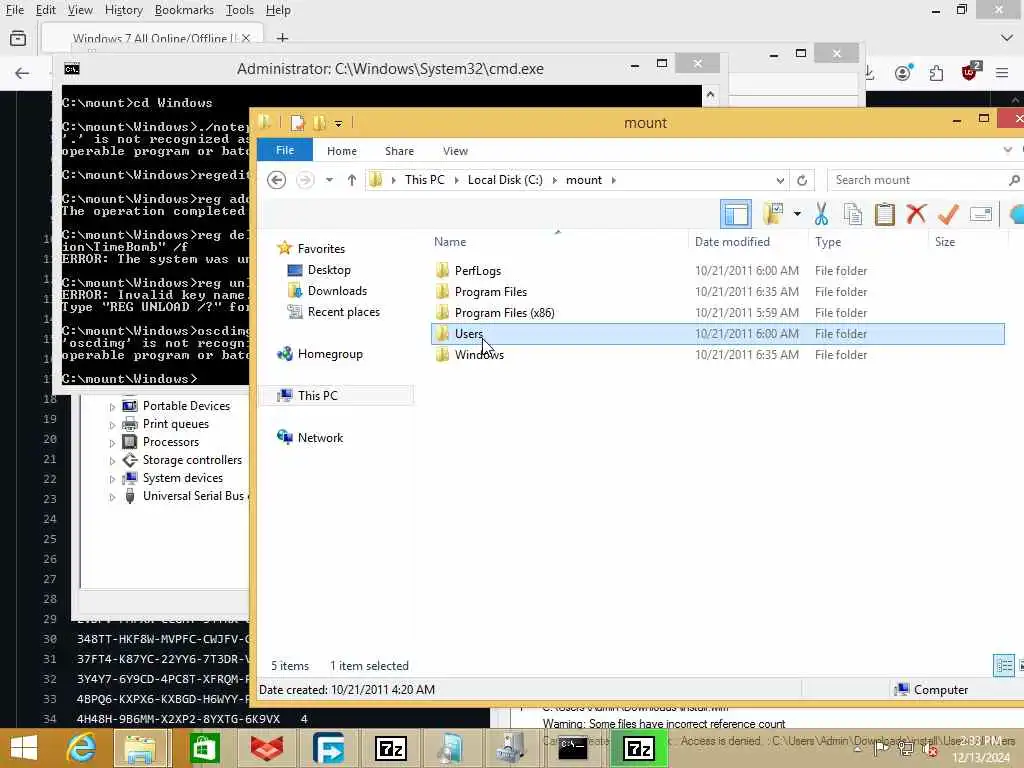The width and height of the screenshot is (1024, 768).
Task: Switch to the cmd taskbar icon
Action: pyautogui.click(x=573, y=748)
